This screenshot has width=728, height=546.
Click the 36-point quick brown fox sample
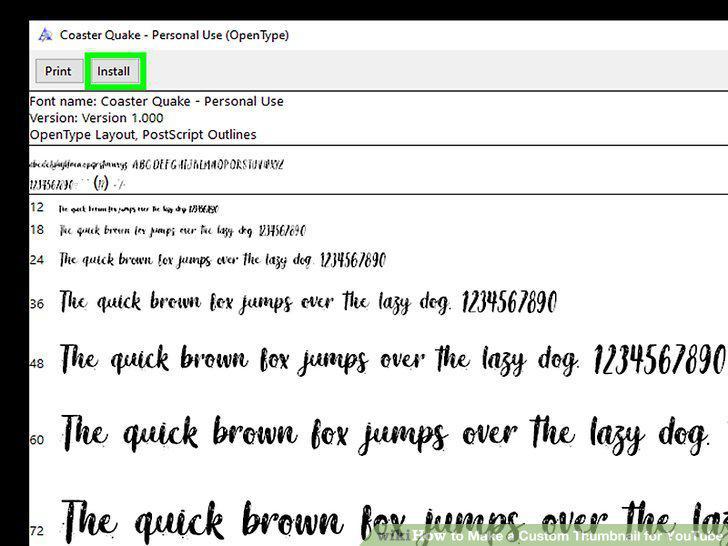coord(308,302)
